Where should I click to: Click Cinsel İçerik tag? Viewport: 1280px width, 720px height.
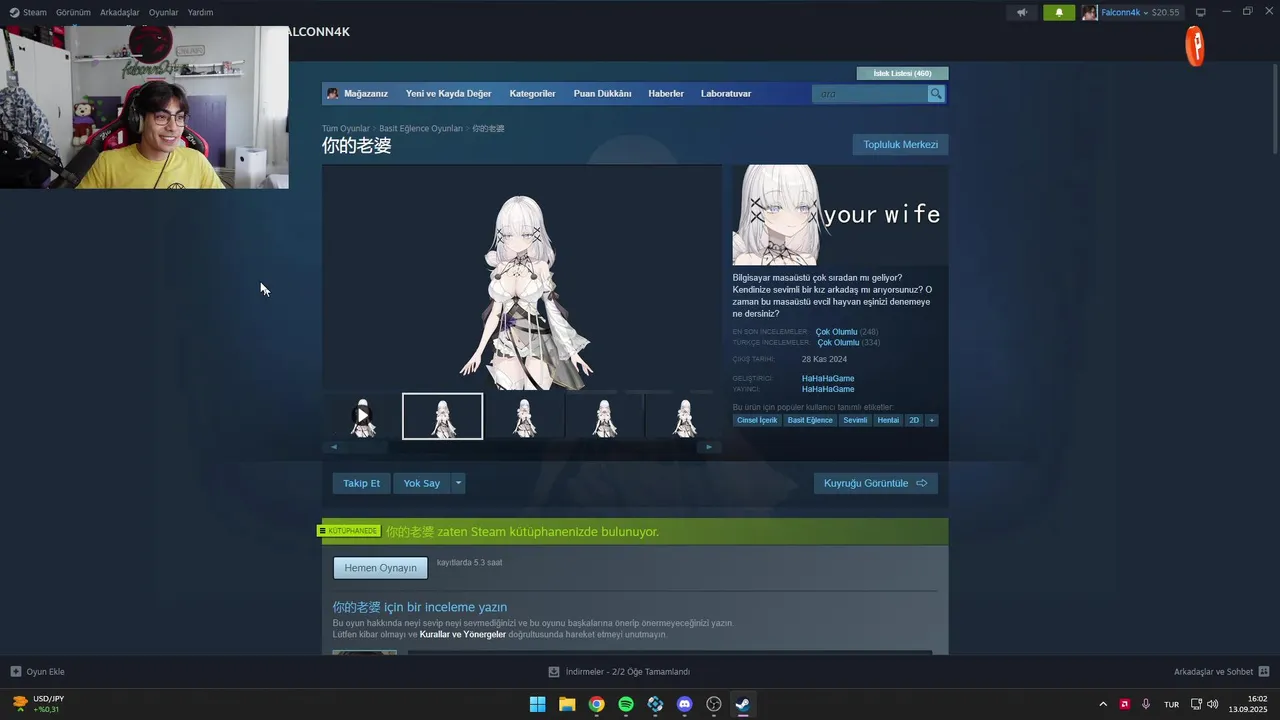tap(757, 420)
